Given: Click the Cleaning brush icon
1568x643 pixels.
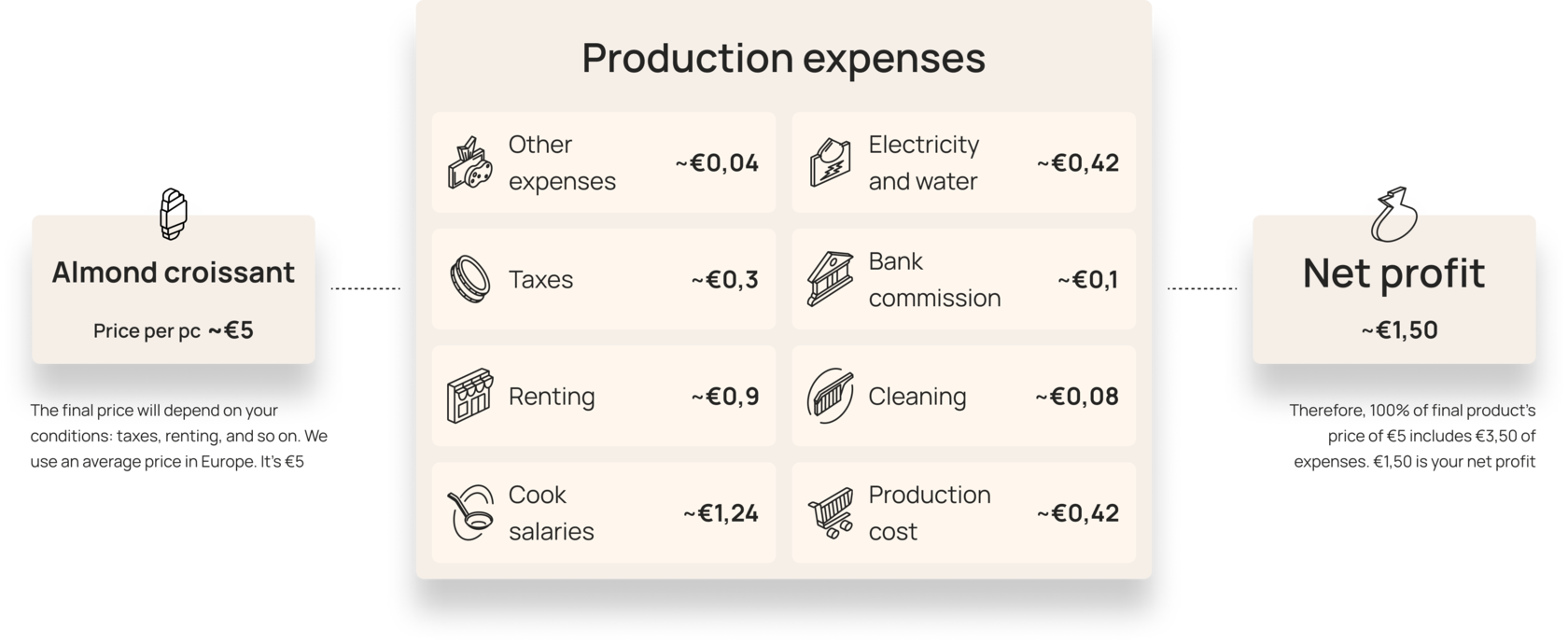Looking at the screenshot, I should click(x=830, y=396).
